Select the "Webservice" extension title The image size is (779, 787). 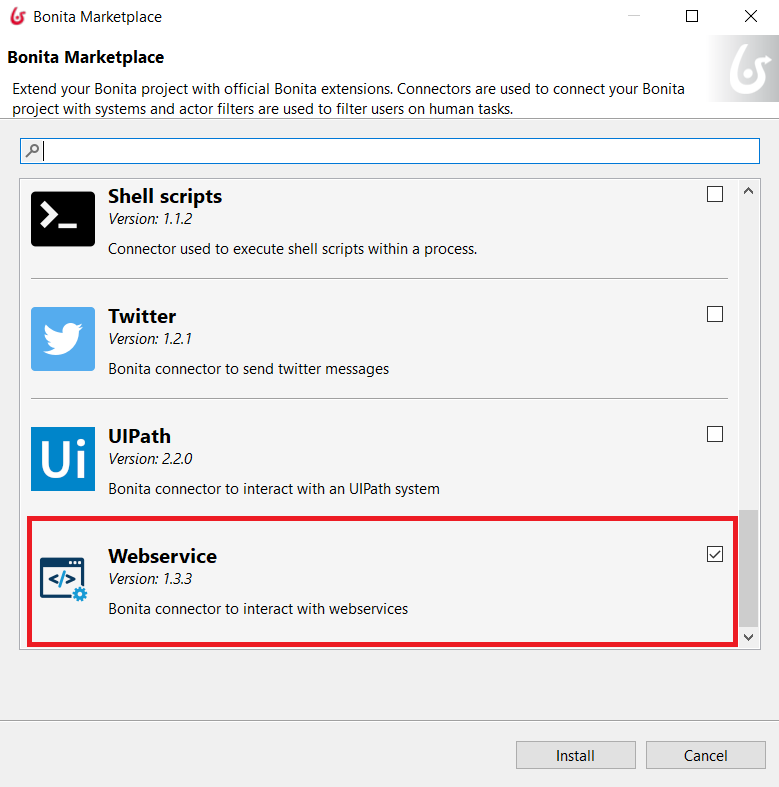[163, 556]
